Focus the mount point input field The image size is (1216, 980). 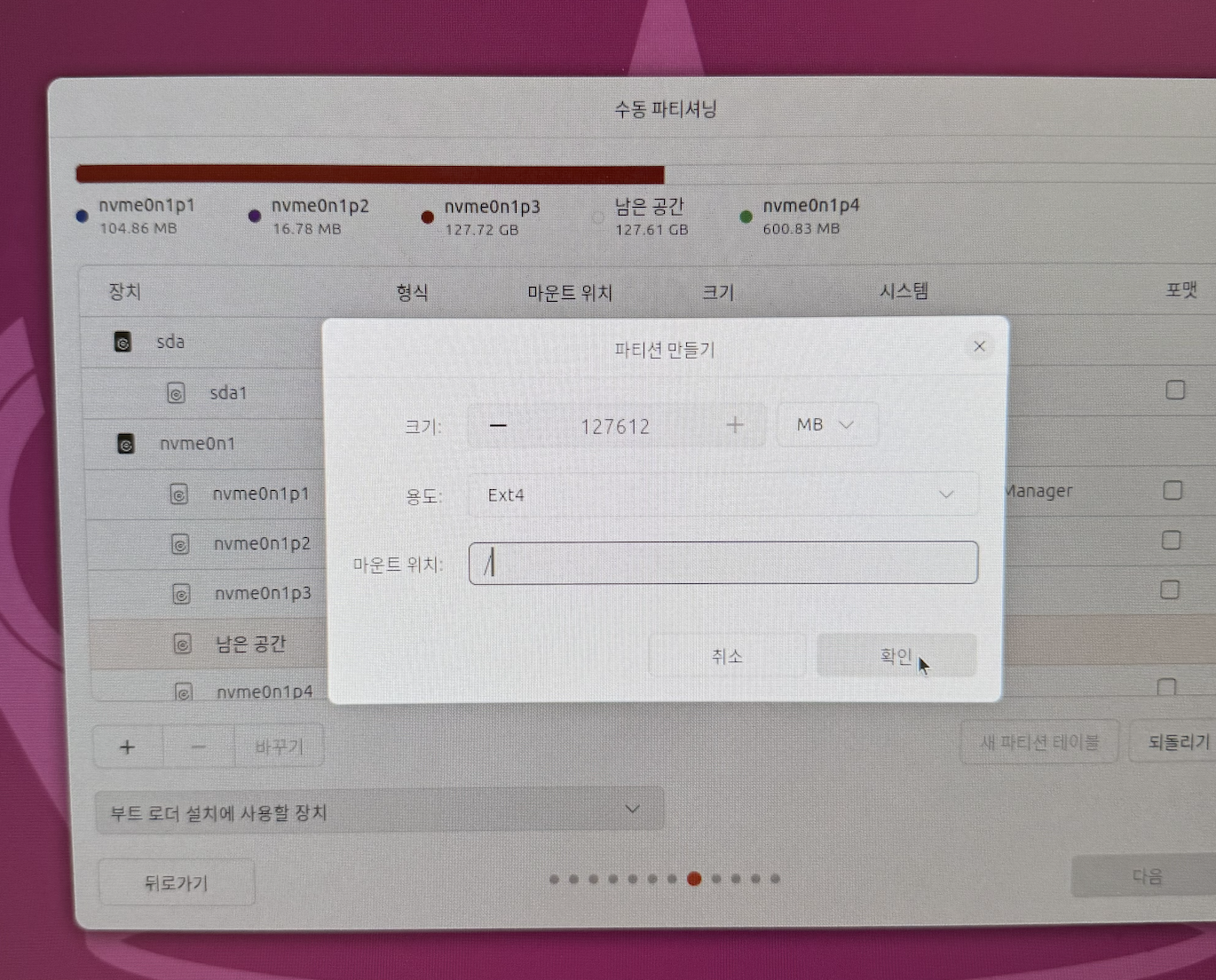click(722, 563)
